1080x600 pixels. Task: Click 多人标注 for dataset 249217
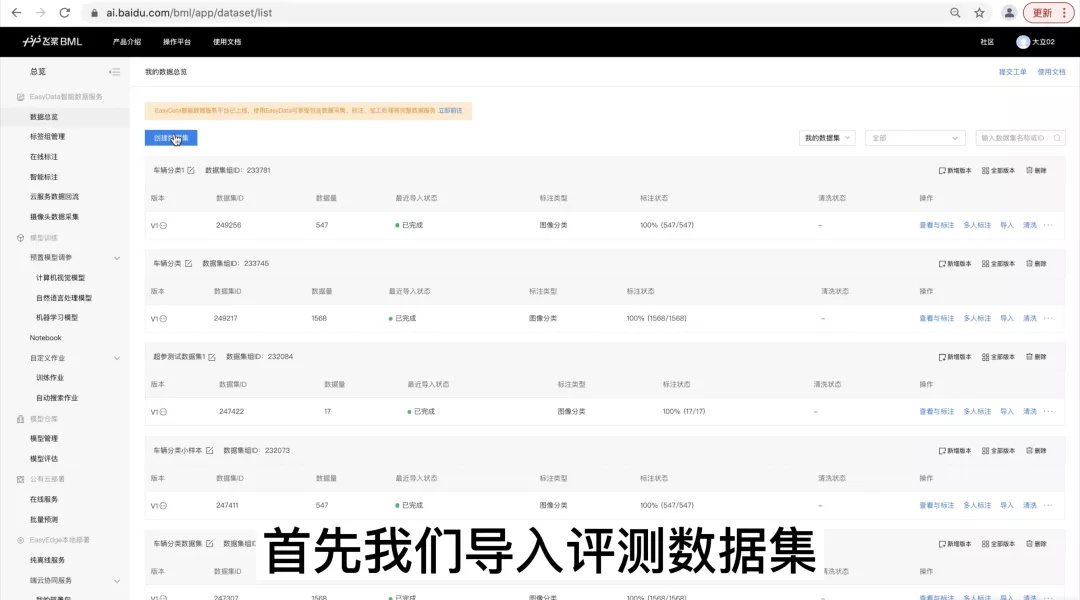(977, 318)
